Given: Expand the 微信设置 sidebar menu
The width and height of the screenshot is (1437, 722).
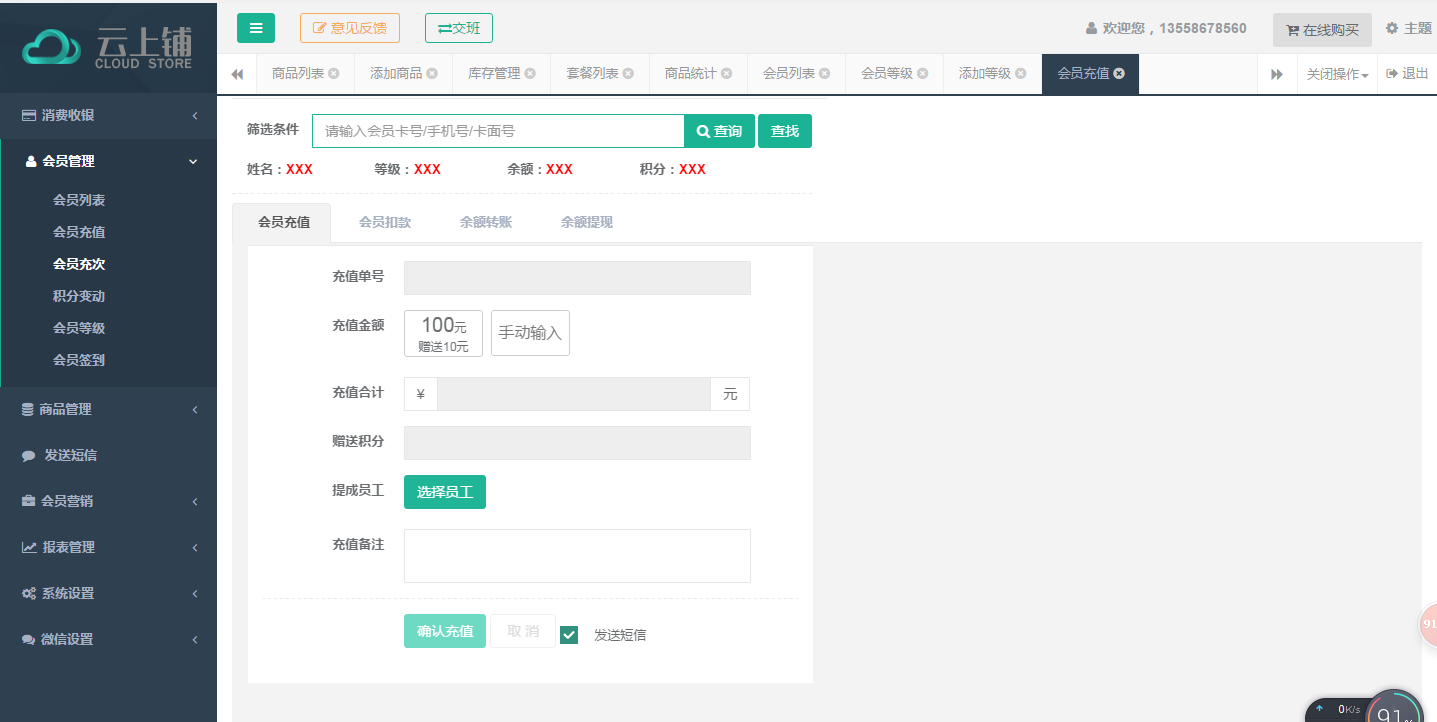Looking at the screenshot, I should (108, 639).
